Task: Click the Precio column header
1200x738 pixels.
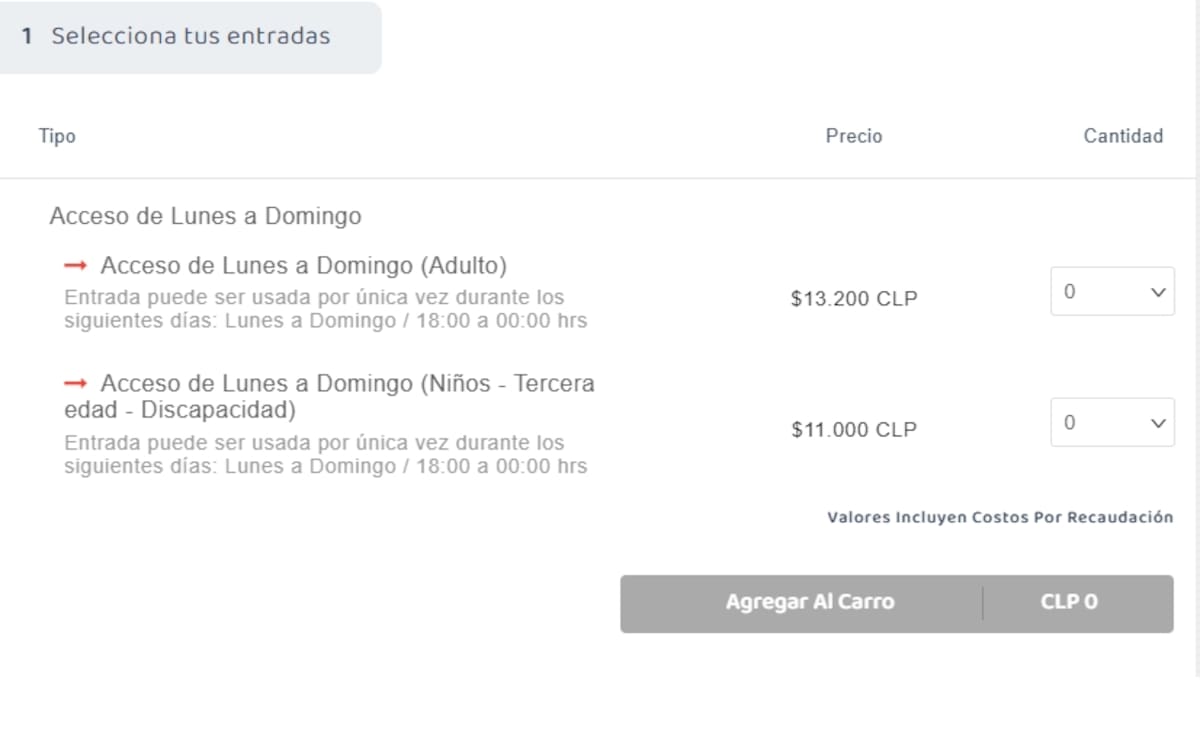Action: 854,136
